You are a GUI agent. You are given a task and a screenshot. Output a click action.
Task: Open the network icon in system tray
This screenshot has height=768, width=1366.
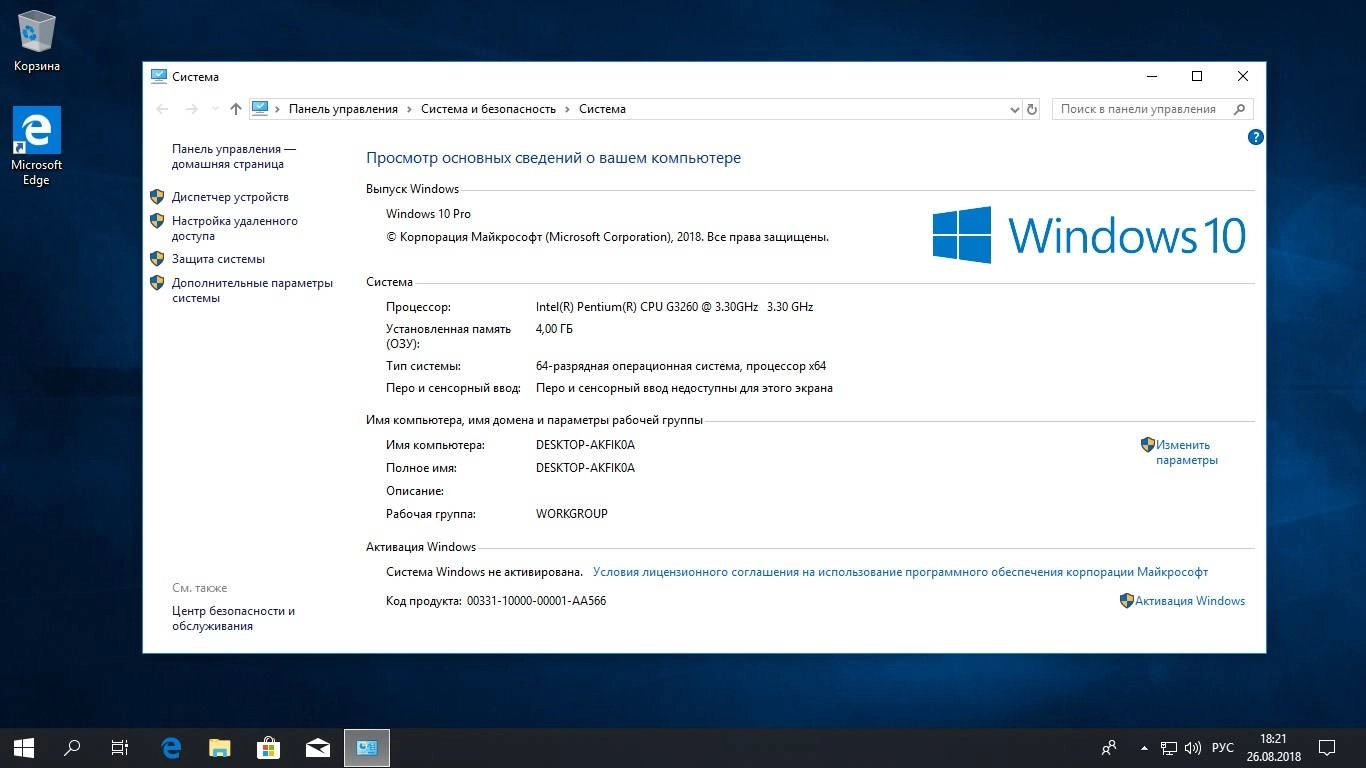click(1169, 747)
